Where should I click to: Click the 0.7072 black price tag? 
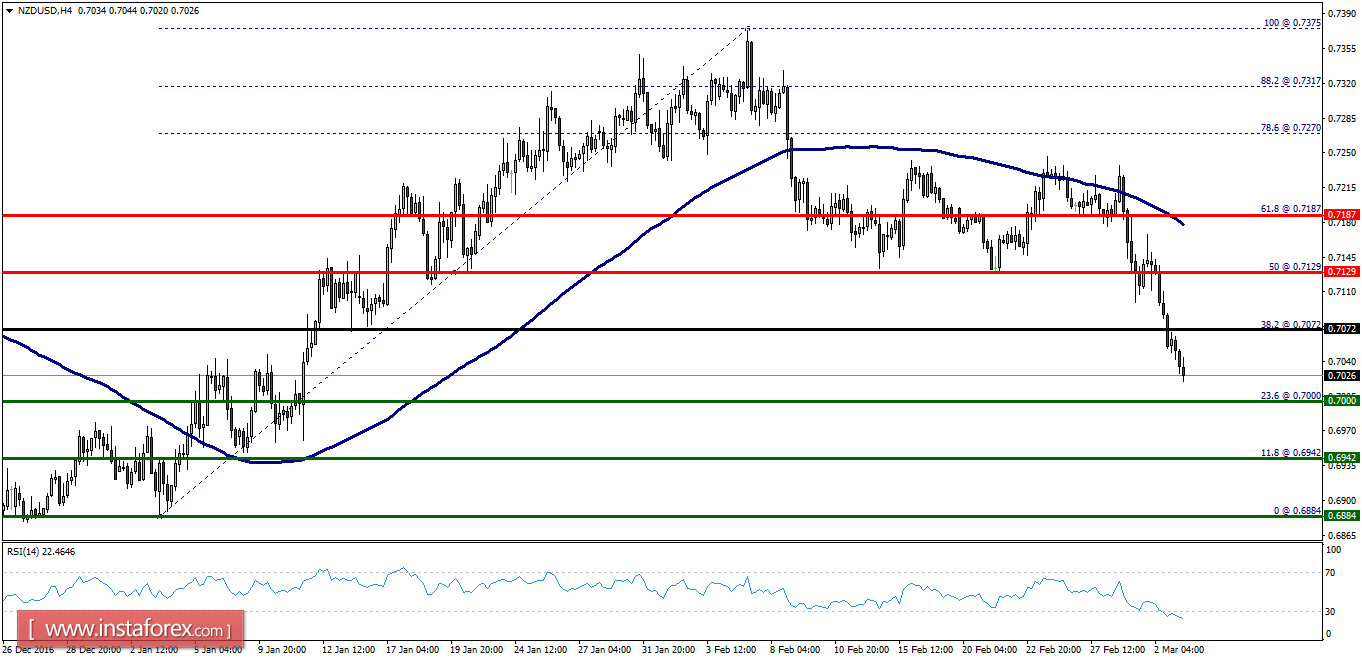[1340, 328]
